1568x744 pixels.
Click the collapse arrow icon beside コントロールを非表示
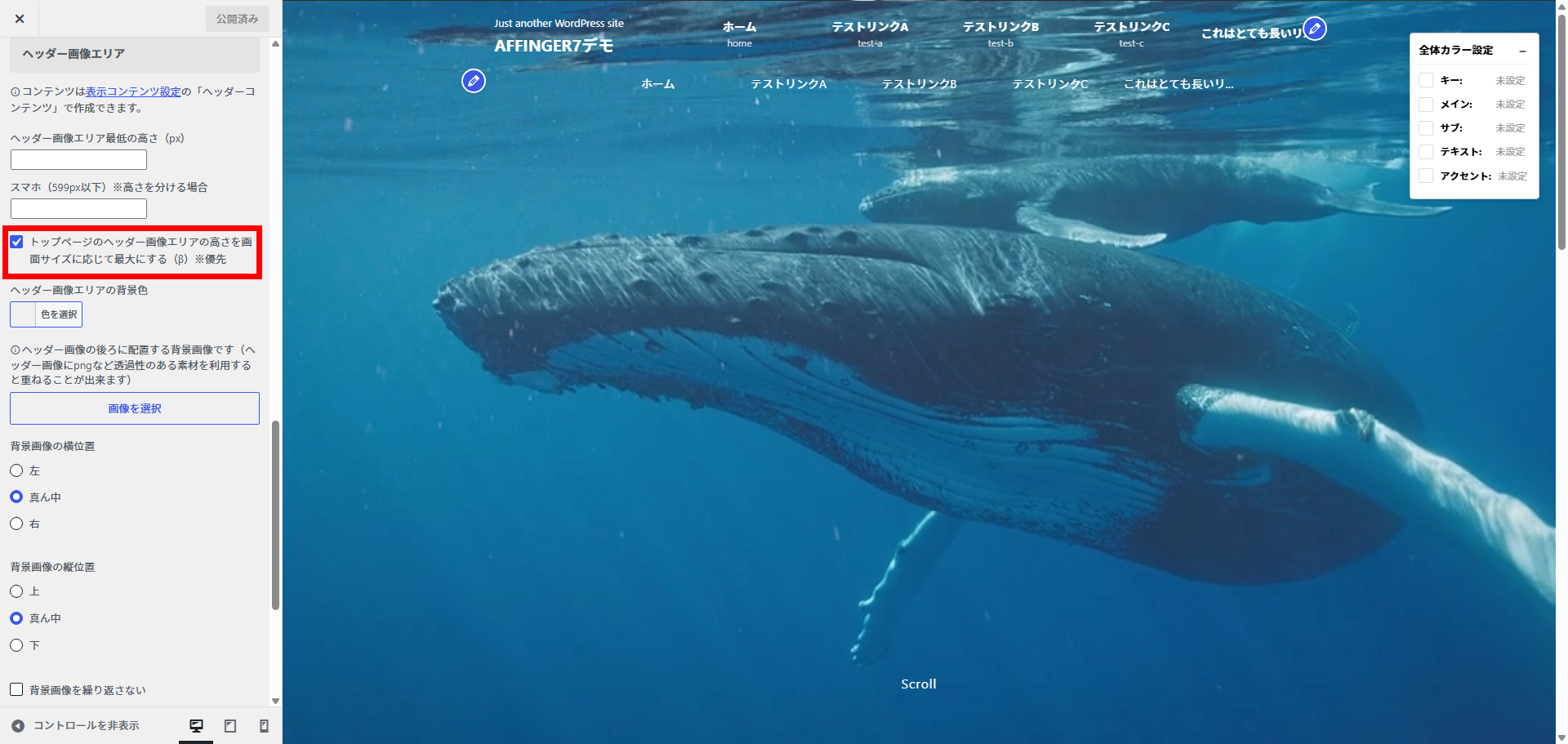[x=18, y=726]
